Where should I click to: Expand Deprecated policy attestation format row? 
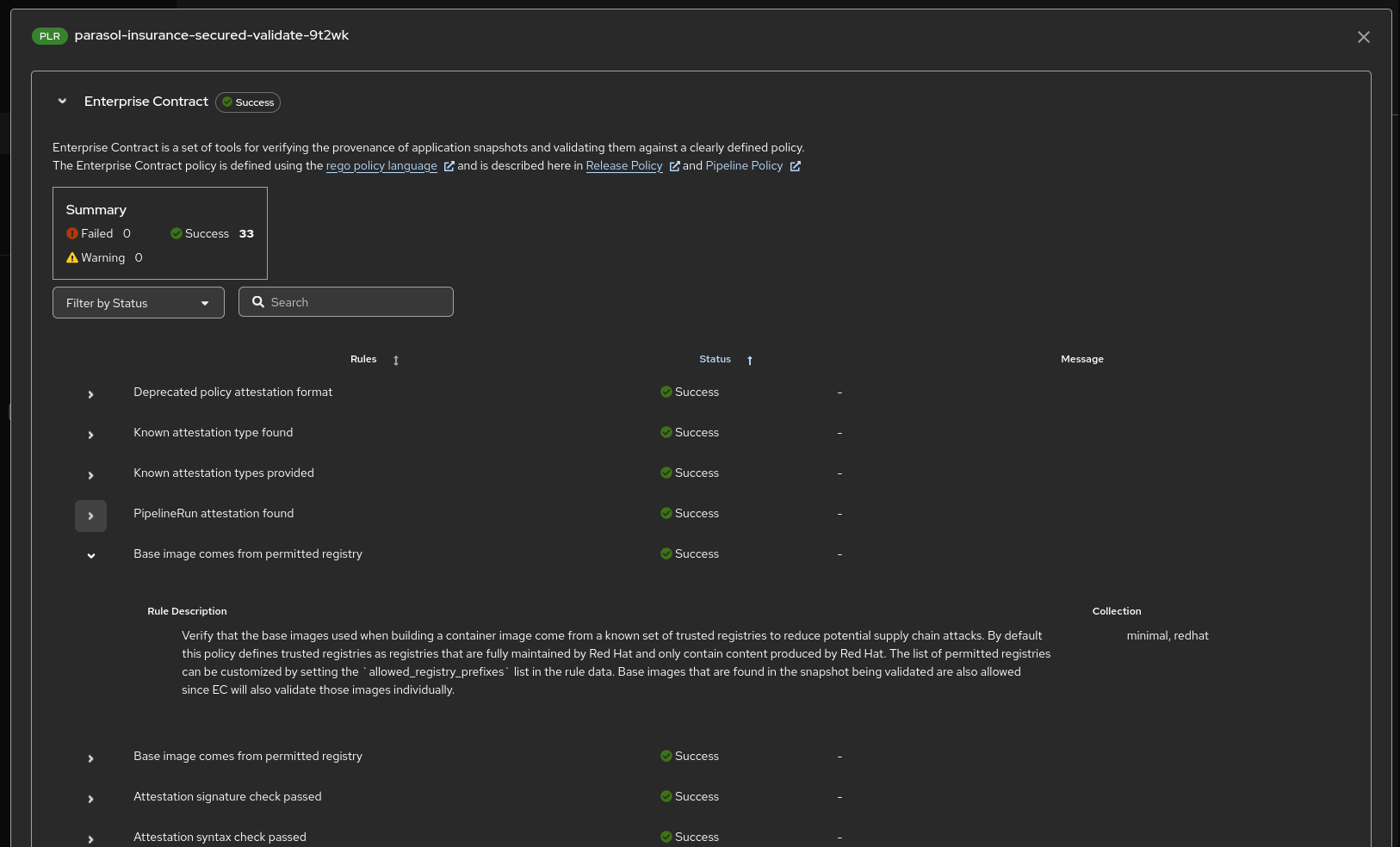click(x=90, y=394)
